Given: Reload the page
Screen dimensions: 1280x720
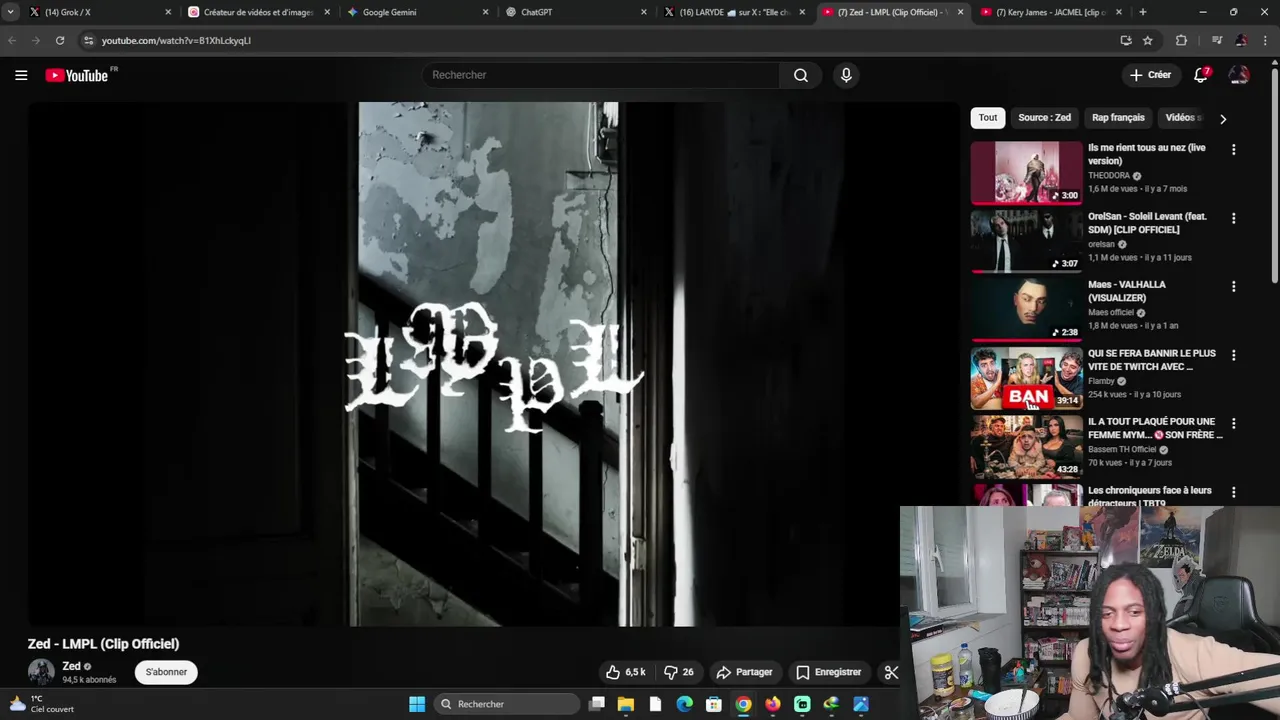Looking at the screenshot, I should click(x=60, y=40).
